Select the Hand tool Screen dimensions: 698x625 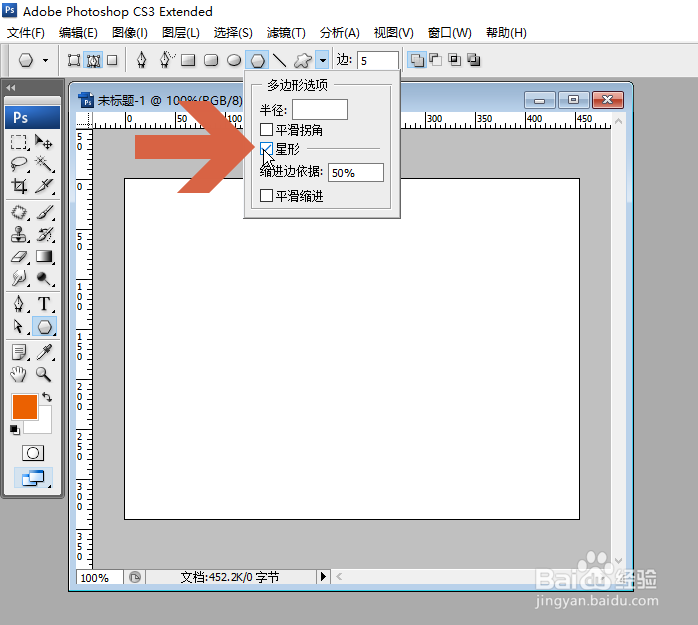pyautogui.click(x=19, y=374)
